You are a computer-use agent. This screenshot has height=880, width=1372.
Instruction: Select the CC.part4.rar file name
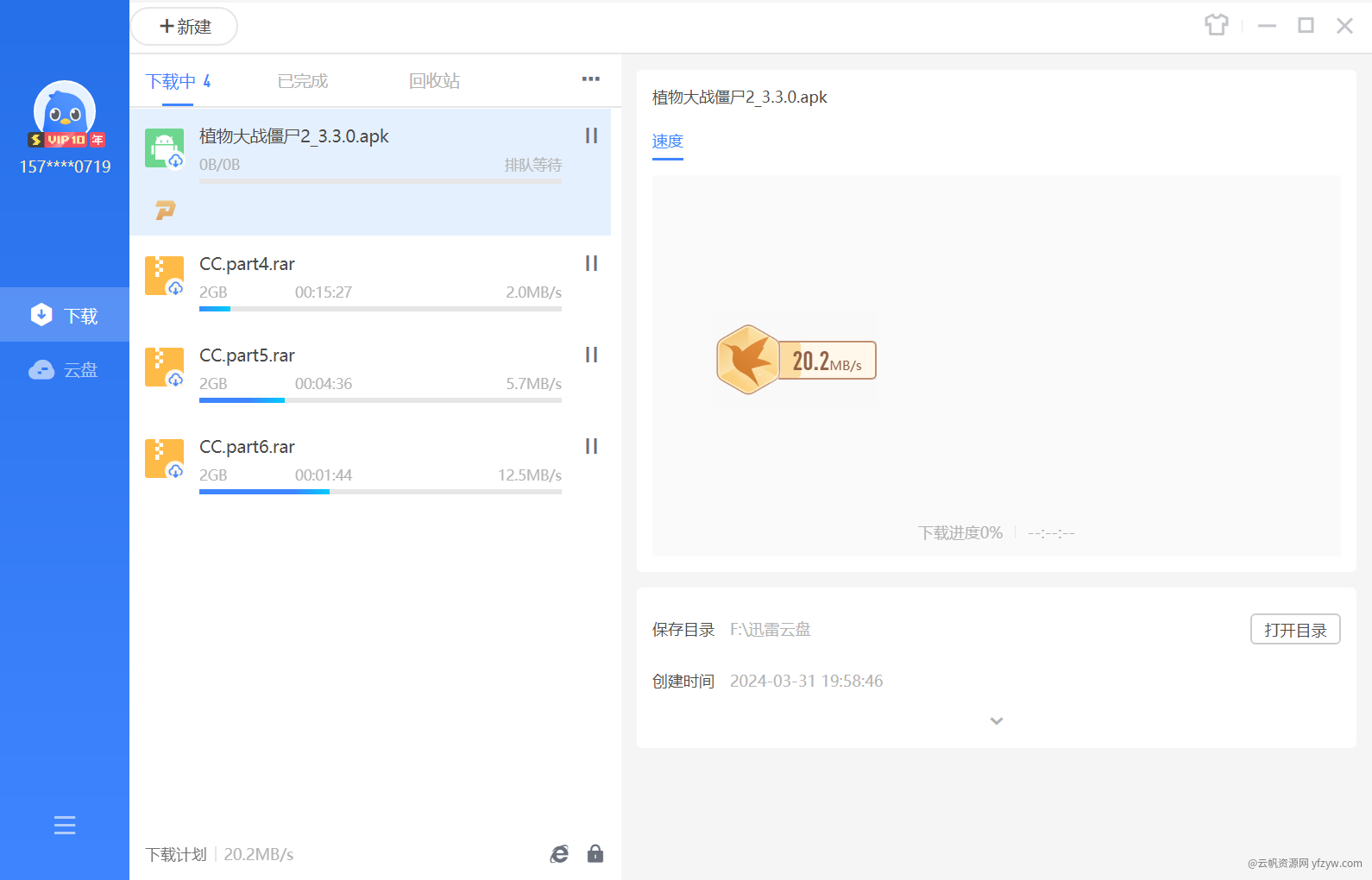tap(247, 264)
